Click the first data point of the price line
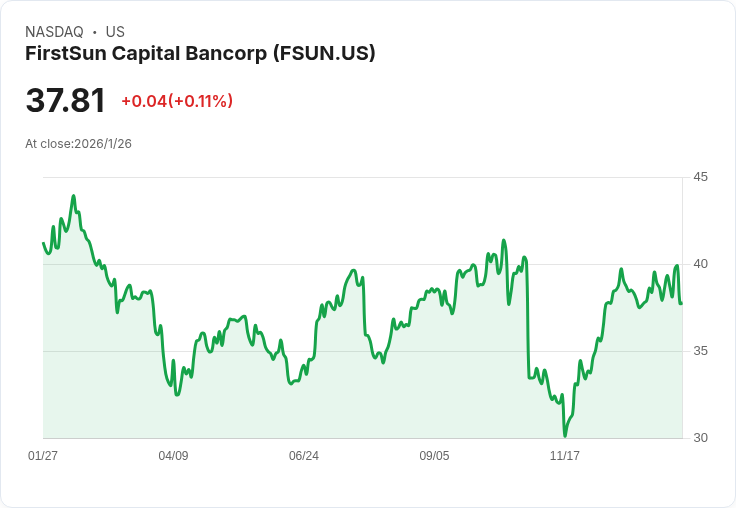 (43, 243)
